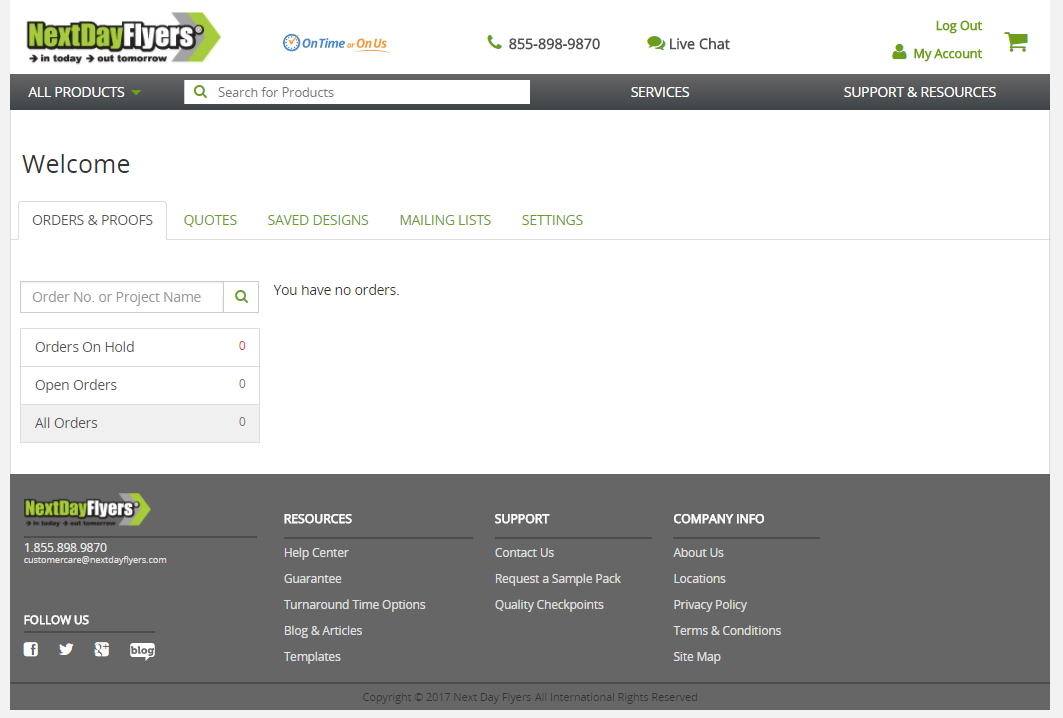Click the Order No. or Project Name field
Image resolution: width=1063 pixels, height=718 pixels.
click(122, 297)
